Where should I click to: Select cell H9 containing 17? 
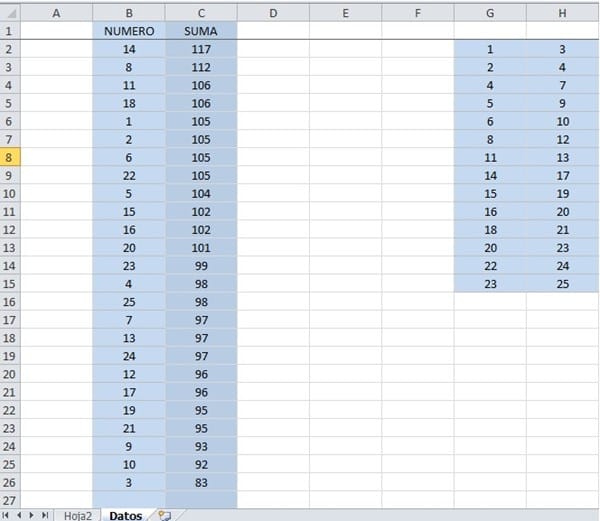[x=562, y=175]
